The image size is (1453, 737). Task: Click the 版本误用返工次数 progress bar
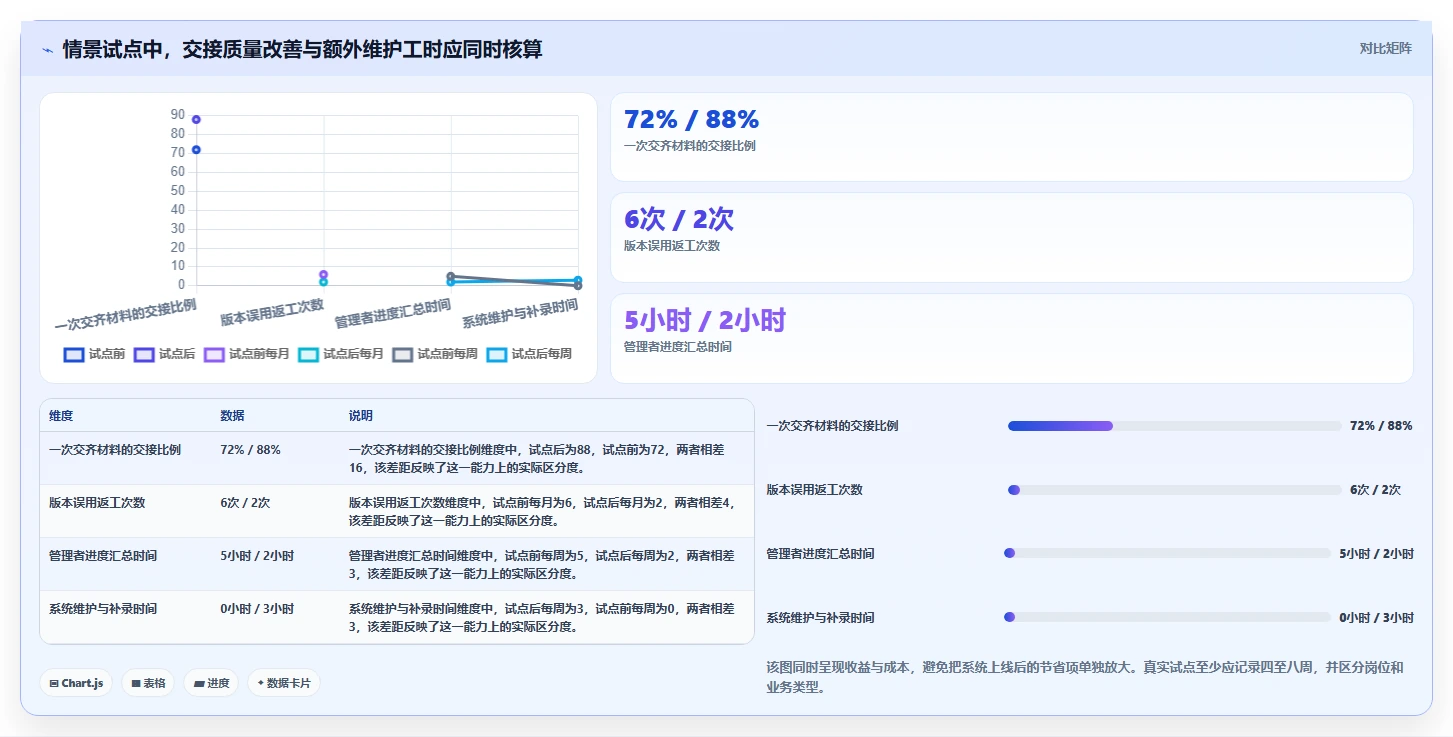1174,490
